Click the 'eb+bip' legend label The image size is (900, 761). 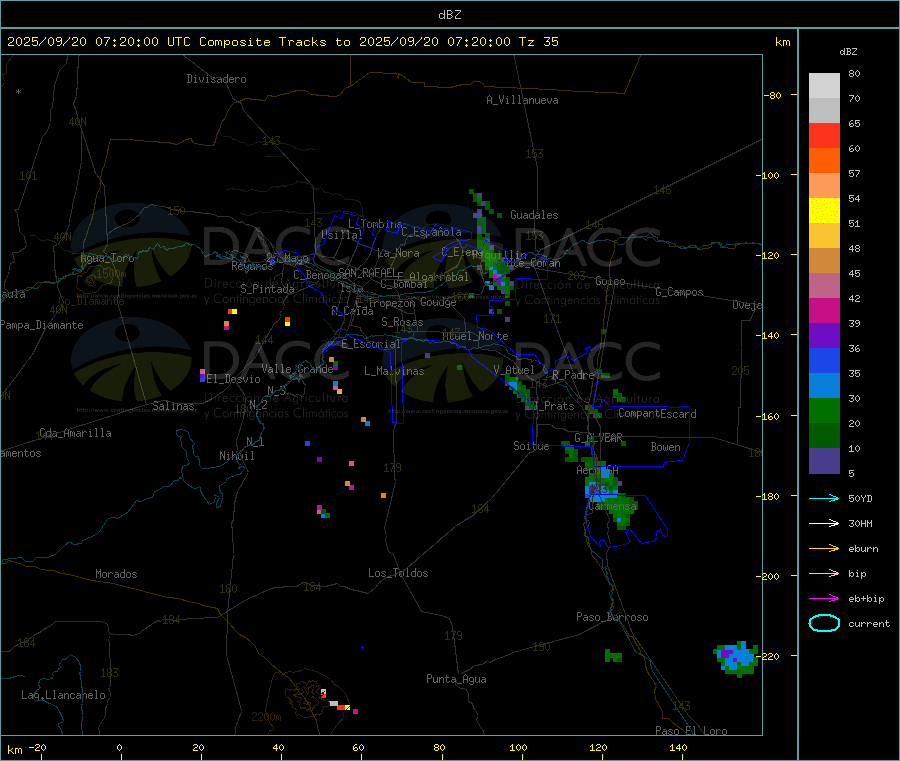coord(866,599)
